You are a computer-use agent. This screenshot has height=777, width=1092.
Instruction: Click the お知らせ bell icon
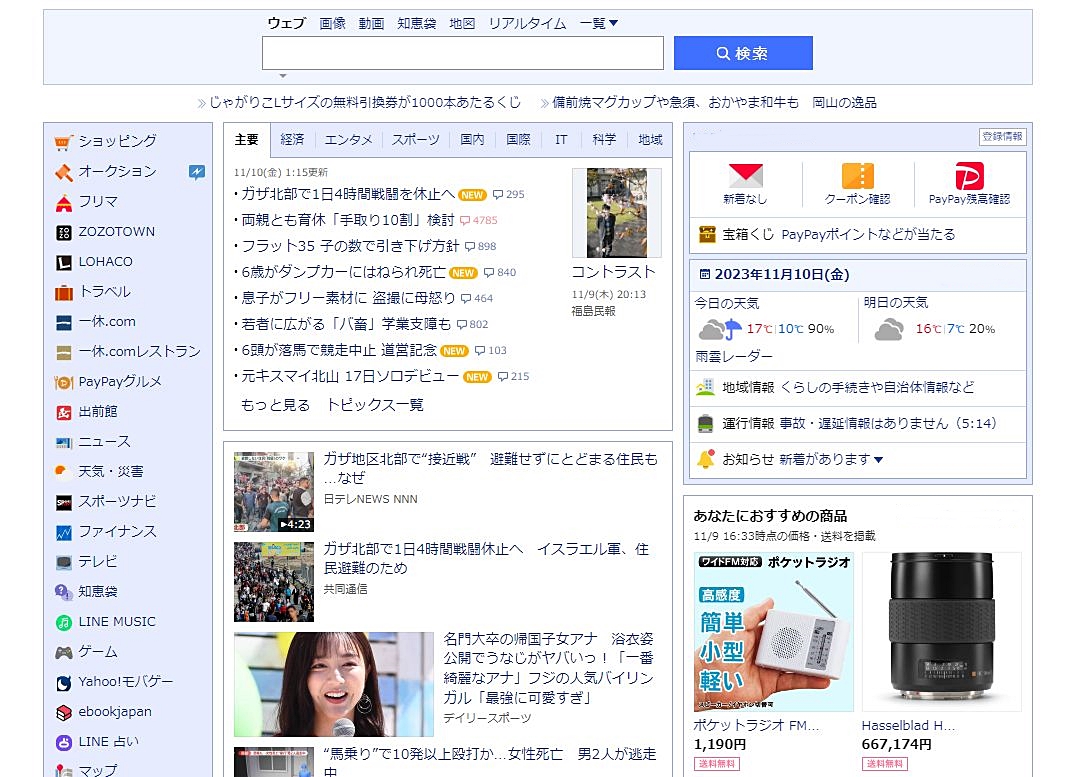pyautogui.click(x=705, y=460)
